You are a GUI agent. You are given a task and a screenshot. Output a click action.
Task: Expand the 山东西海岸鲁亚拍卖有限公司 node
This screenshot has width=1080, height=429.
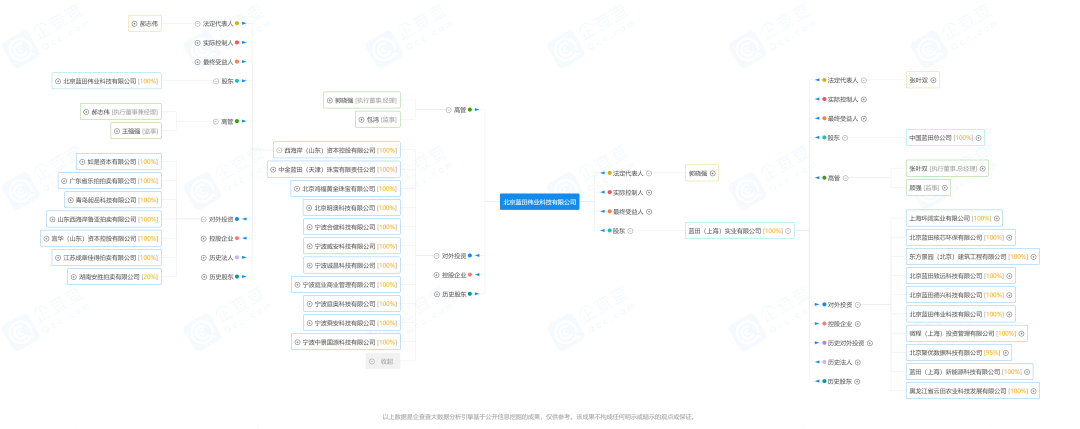click(x=52, y=220)
